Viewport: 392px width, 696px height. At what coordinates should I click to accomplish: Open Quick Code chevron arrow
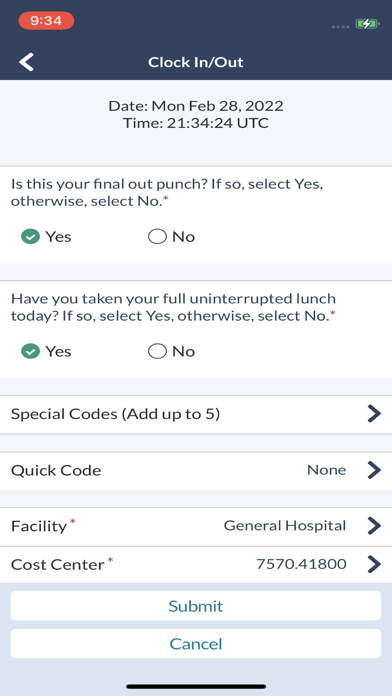(x=374, y=470)
